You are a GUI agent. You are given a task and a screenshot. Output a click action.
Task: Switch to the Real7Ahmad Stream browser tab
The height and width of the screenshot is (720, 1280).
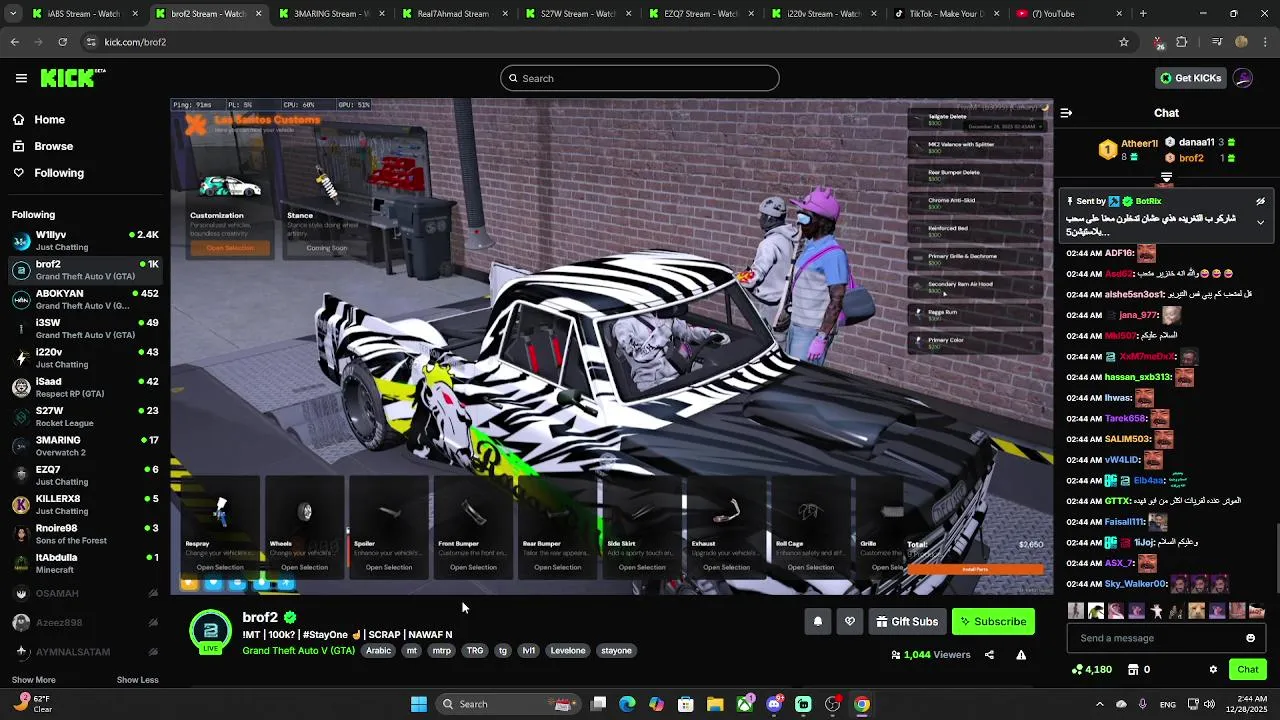pyautogui.click(x=456, y=14)
